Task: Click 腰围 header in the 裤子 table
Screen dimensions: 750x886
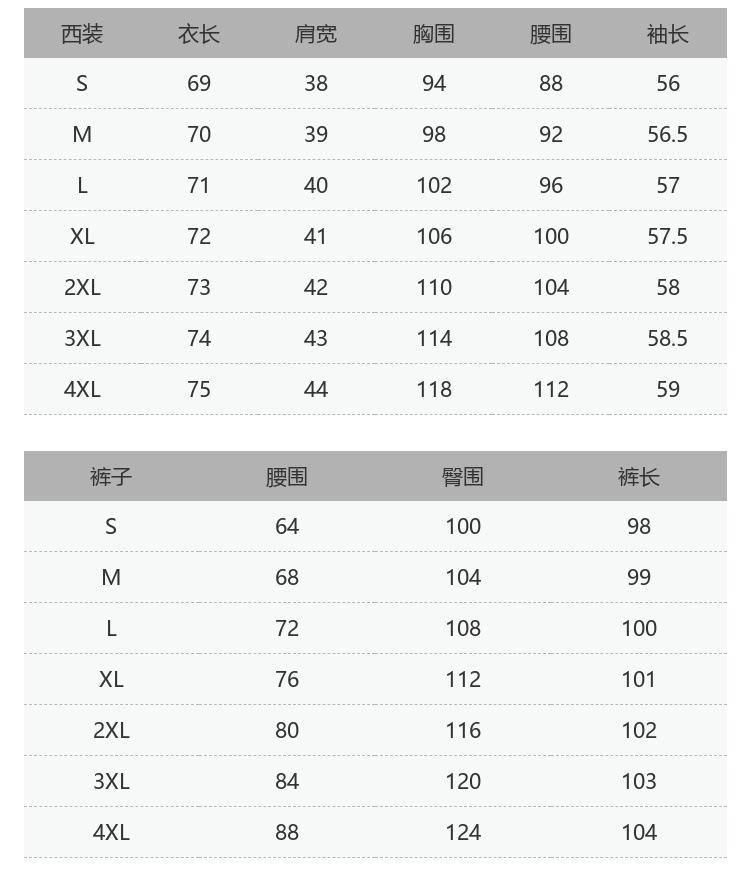Action: (x=287, y=477)
